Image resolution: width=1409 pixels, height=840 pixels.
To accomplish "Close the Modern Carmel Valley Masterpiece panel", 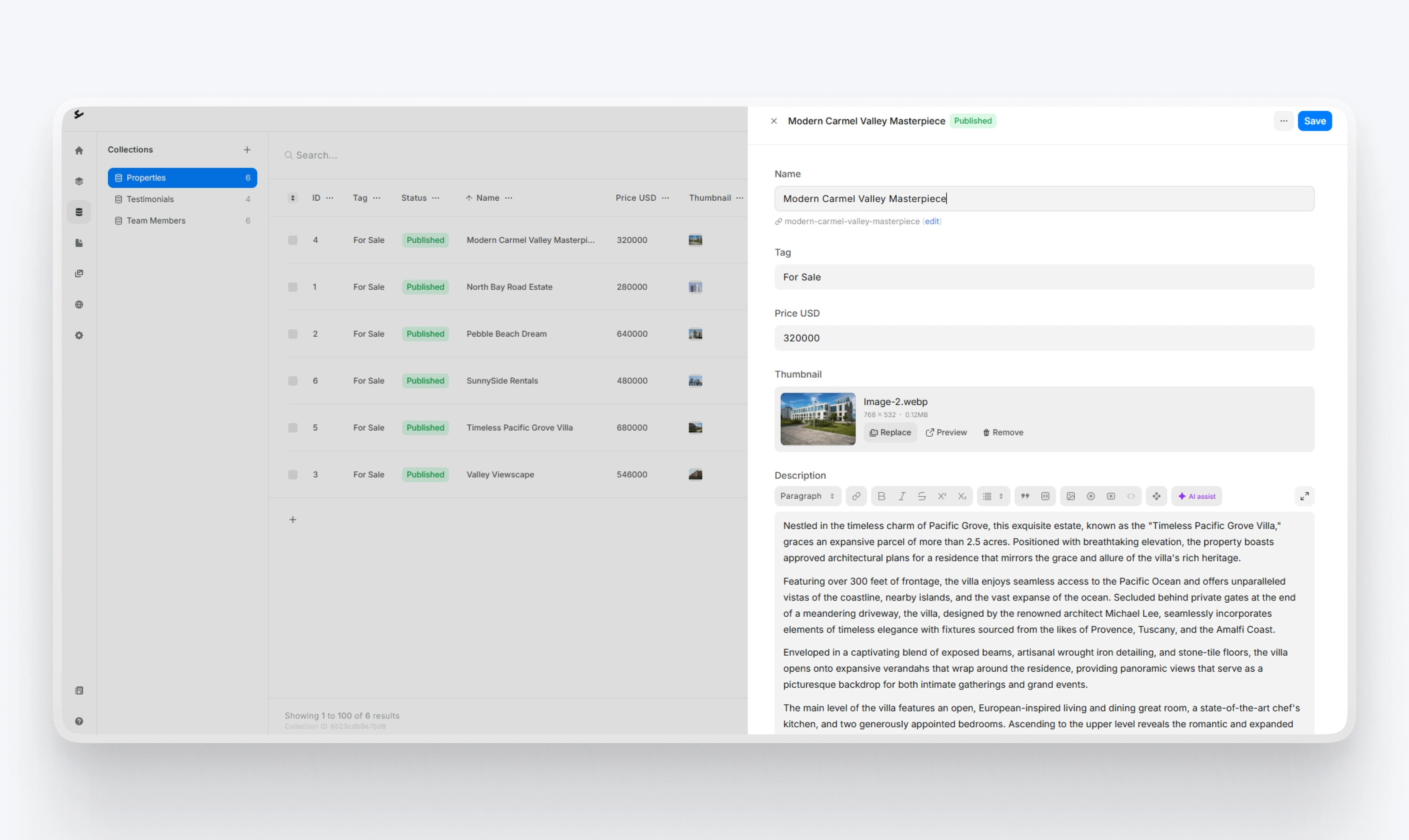I will click(x=774, y=121).
